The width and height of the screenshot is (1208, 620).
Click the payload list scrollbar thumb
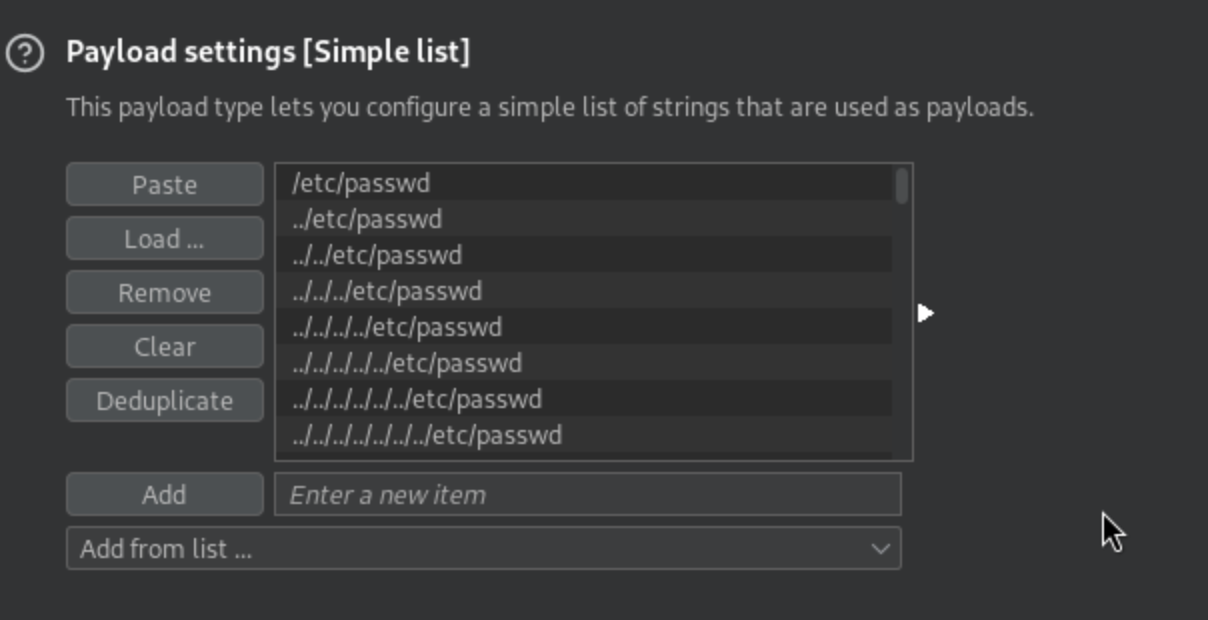(x=902, y=186)
